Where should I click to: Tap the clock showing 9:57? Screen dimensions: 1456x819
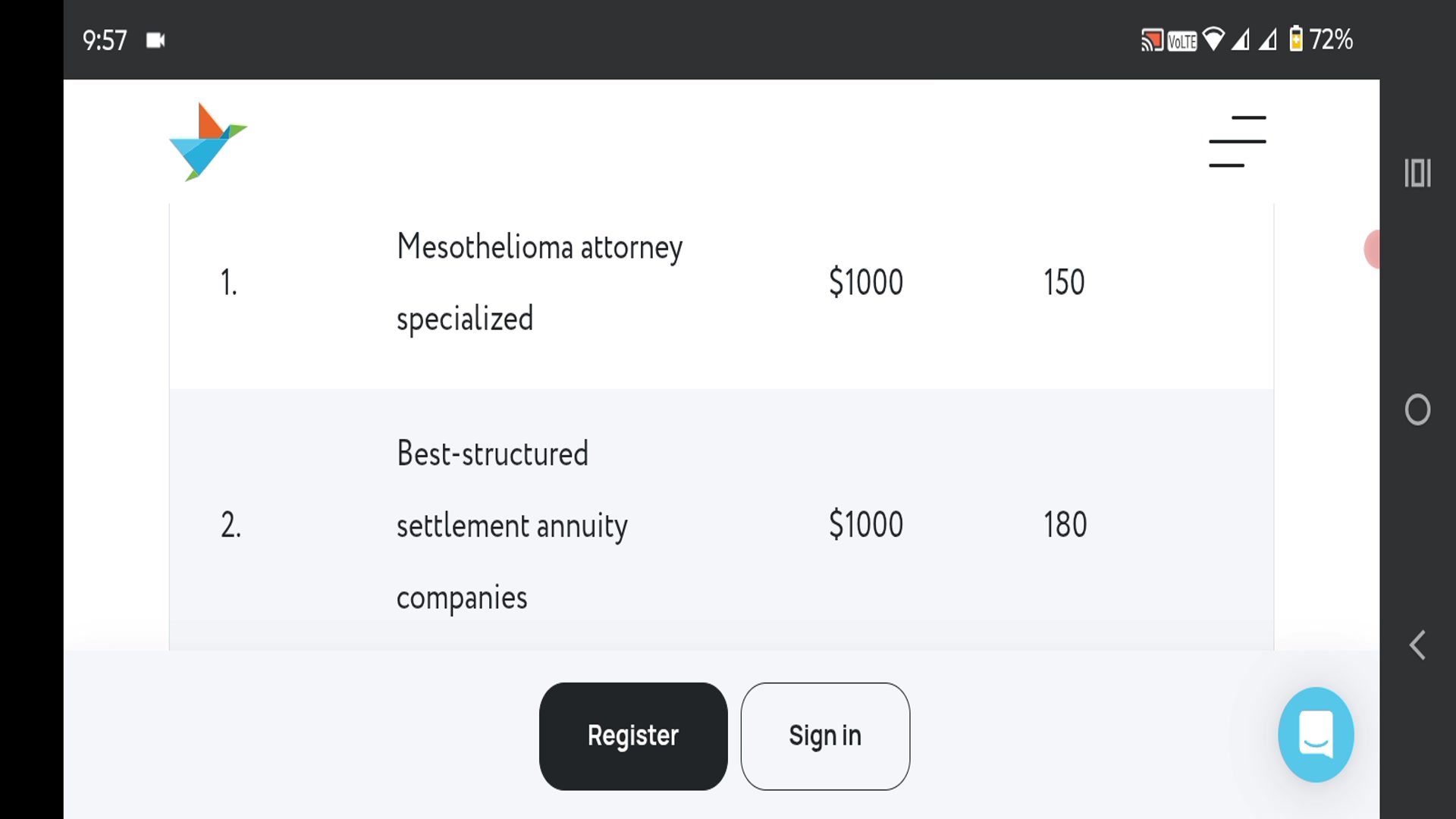click(x=104, y=39)
